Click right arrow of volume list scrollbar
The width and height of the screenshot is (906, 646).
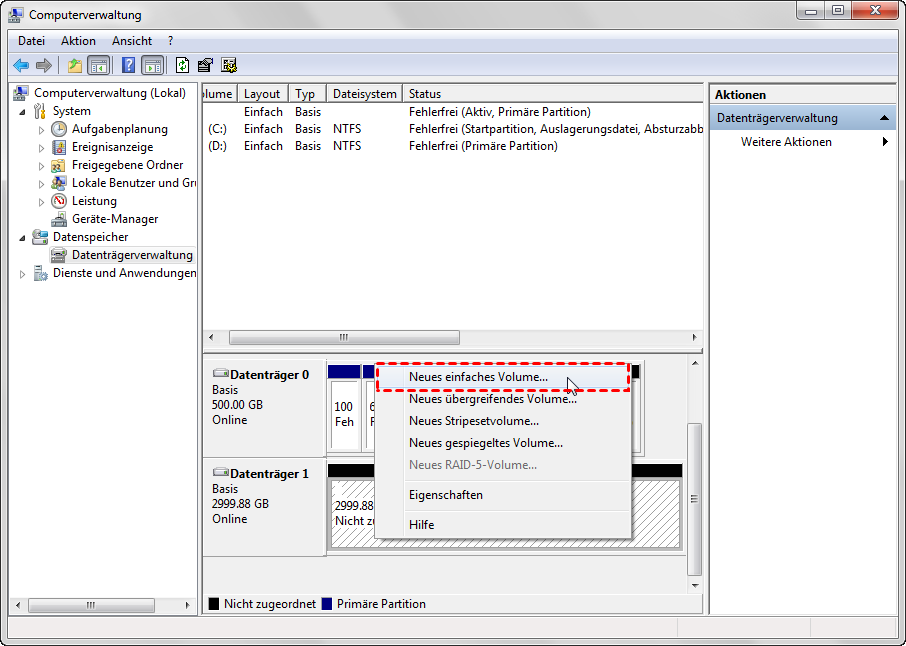[x=695, y=337]
